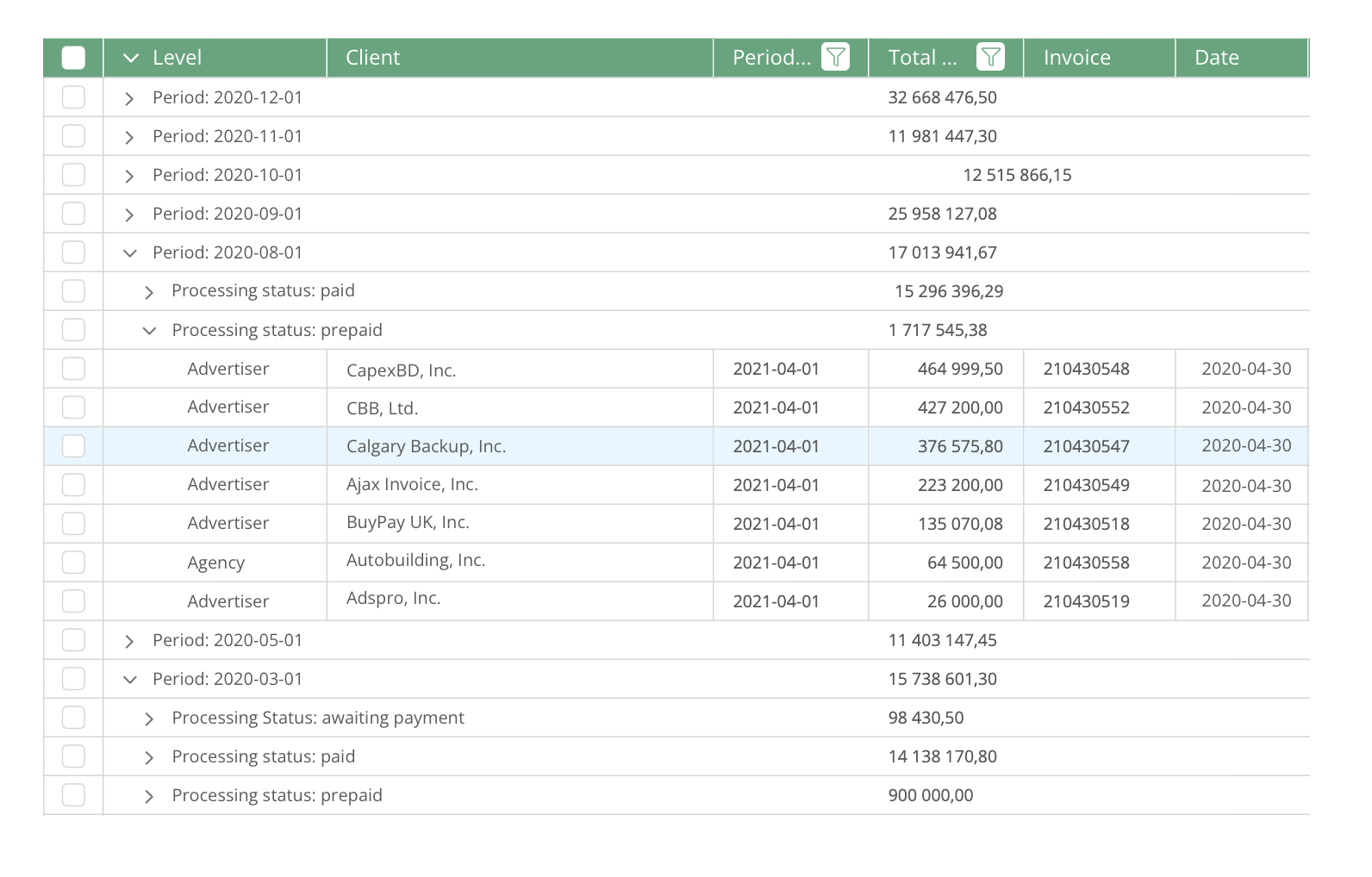Select invoice number 210430558 cell
The image size is (1372, 877).
coord(1086,563)
